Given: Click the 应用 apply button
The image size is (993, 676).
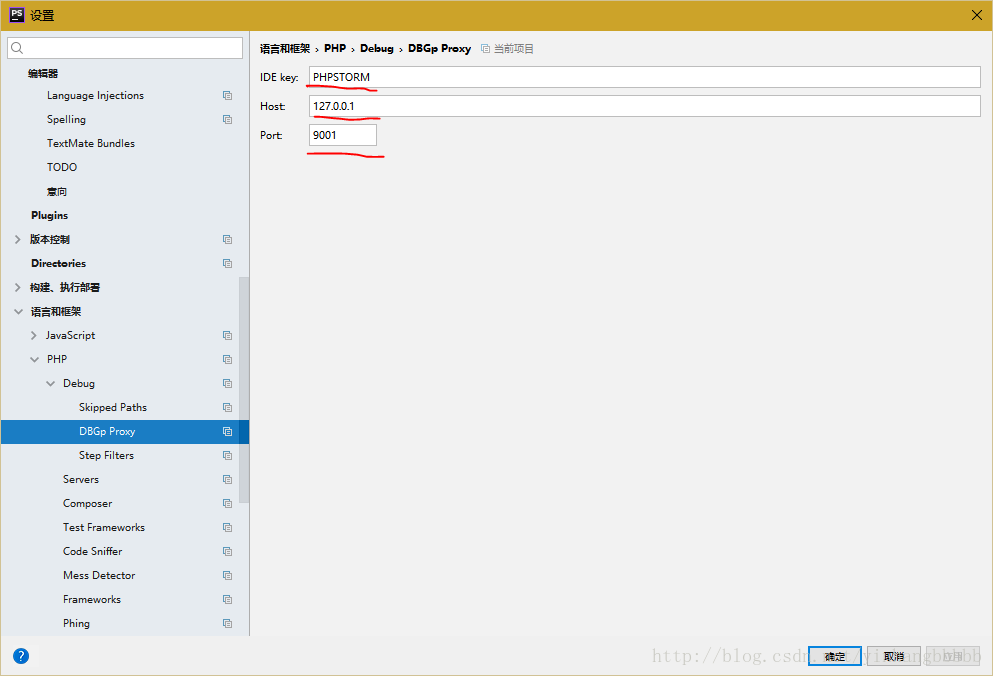Looking at the screenshot, I should click(953, 656).
